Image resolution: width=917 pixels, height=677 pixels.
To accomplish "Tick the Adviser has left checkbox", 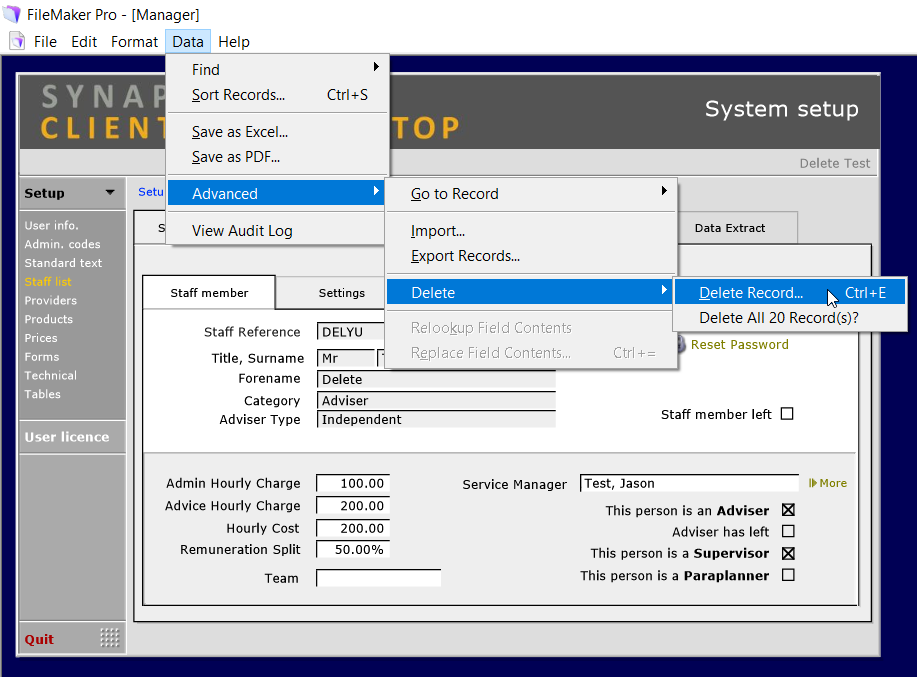I will (x=788, y=531).
